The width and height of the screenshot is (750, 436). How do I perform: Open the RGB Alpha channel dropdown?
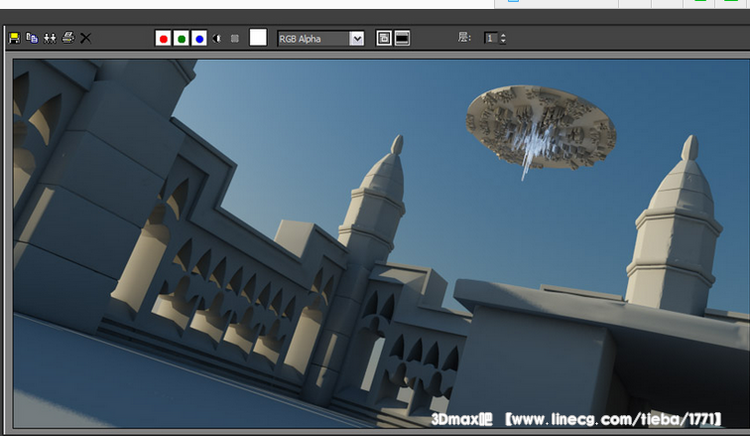[320, 38]
